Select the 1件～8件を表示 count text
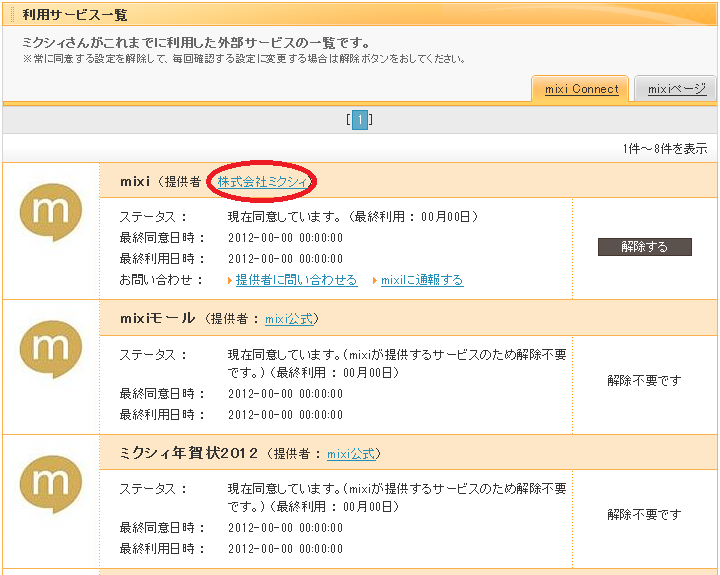Viewport: 720px width, 575px height. [x=664, y=148]
